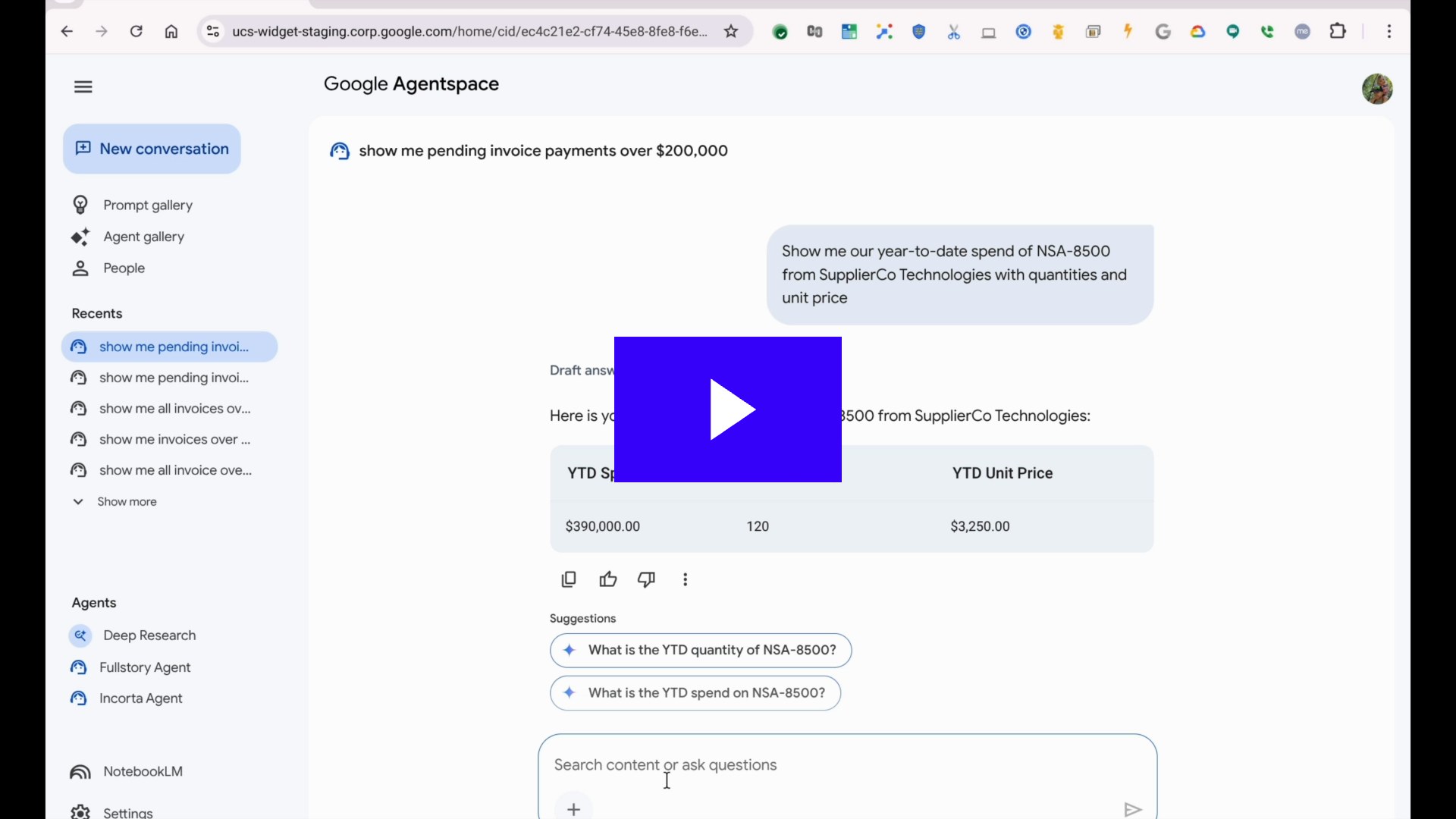Play the video overlay

pyautogui.click(x=728, y=409)
